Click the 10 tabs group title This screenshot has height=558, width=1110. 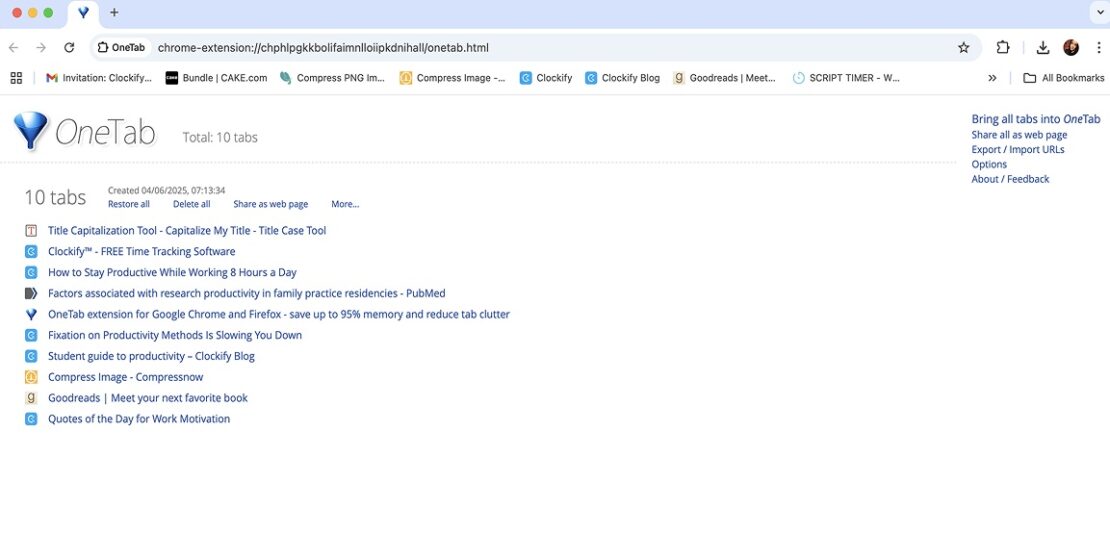click(55, 197)
